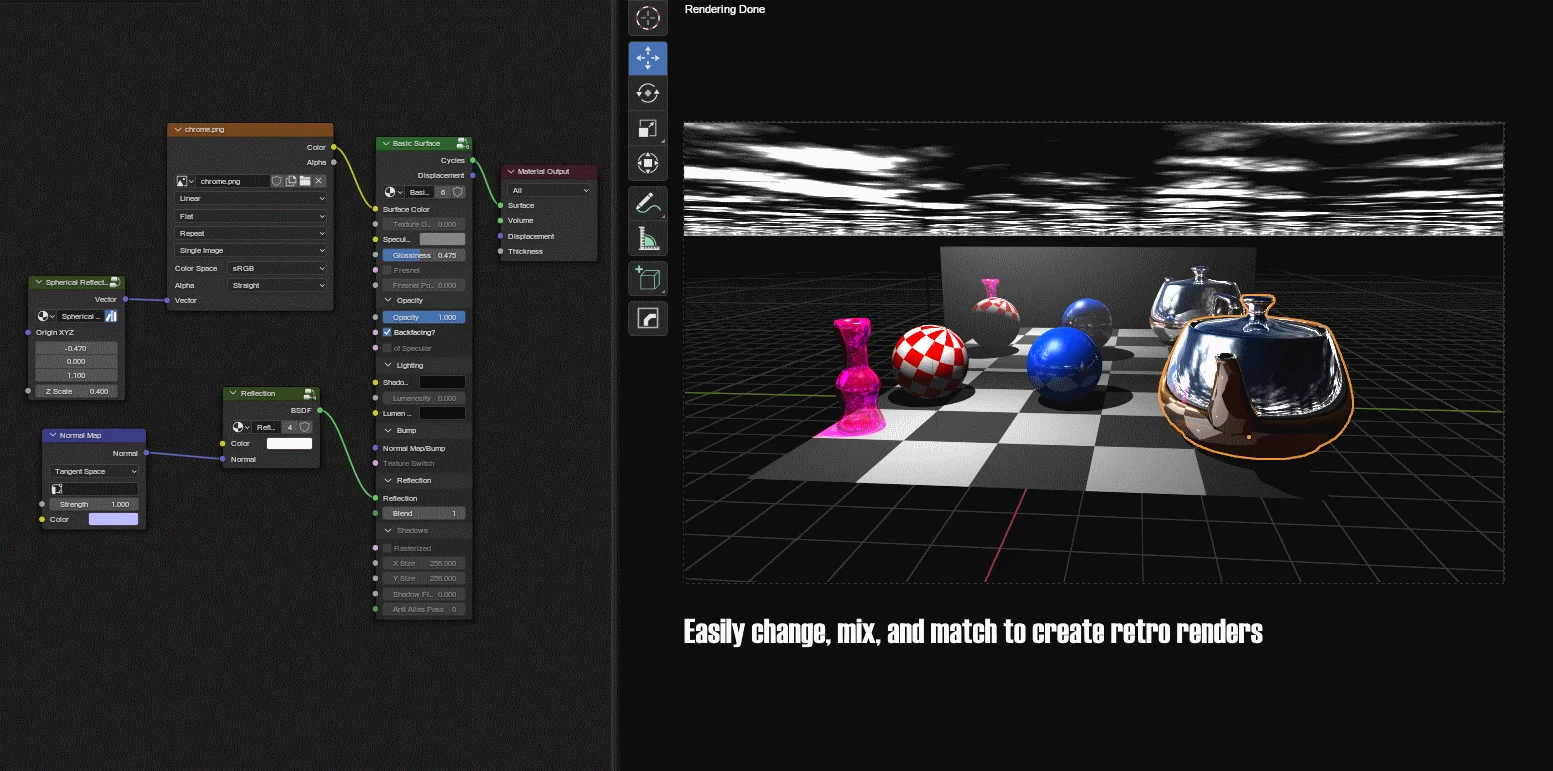
Task: Select the Rotate tool
Action: point(648,93)
